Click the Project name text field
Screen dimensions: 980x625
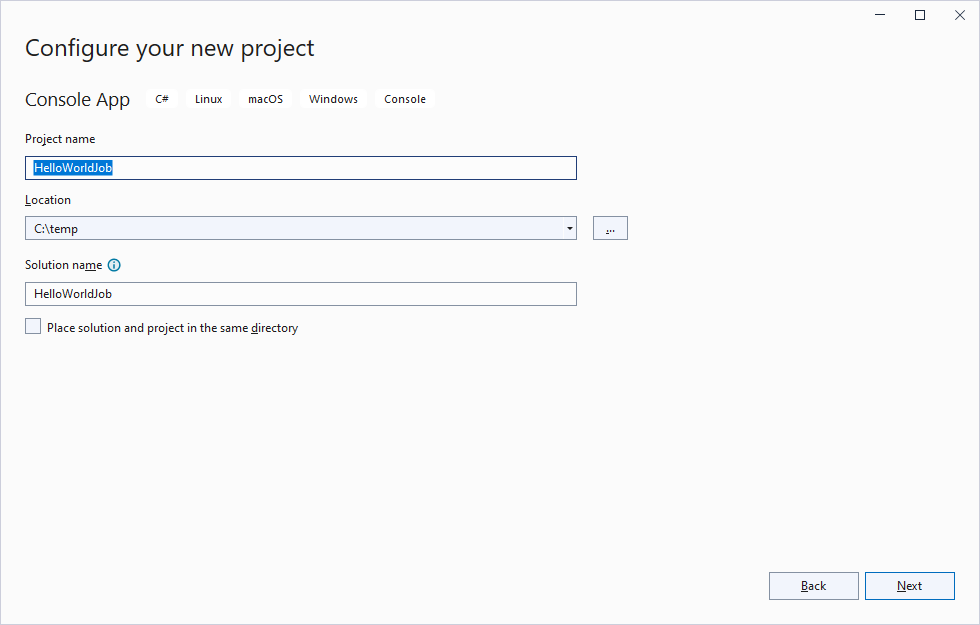(301, 168)
